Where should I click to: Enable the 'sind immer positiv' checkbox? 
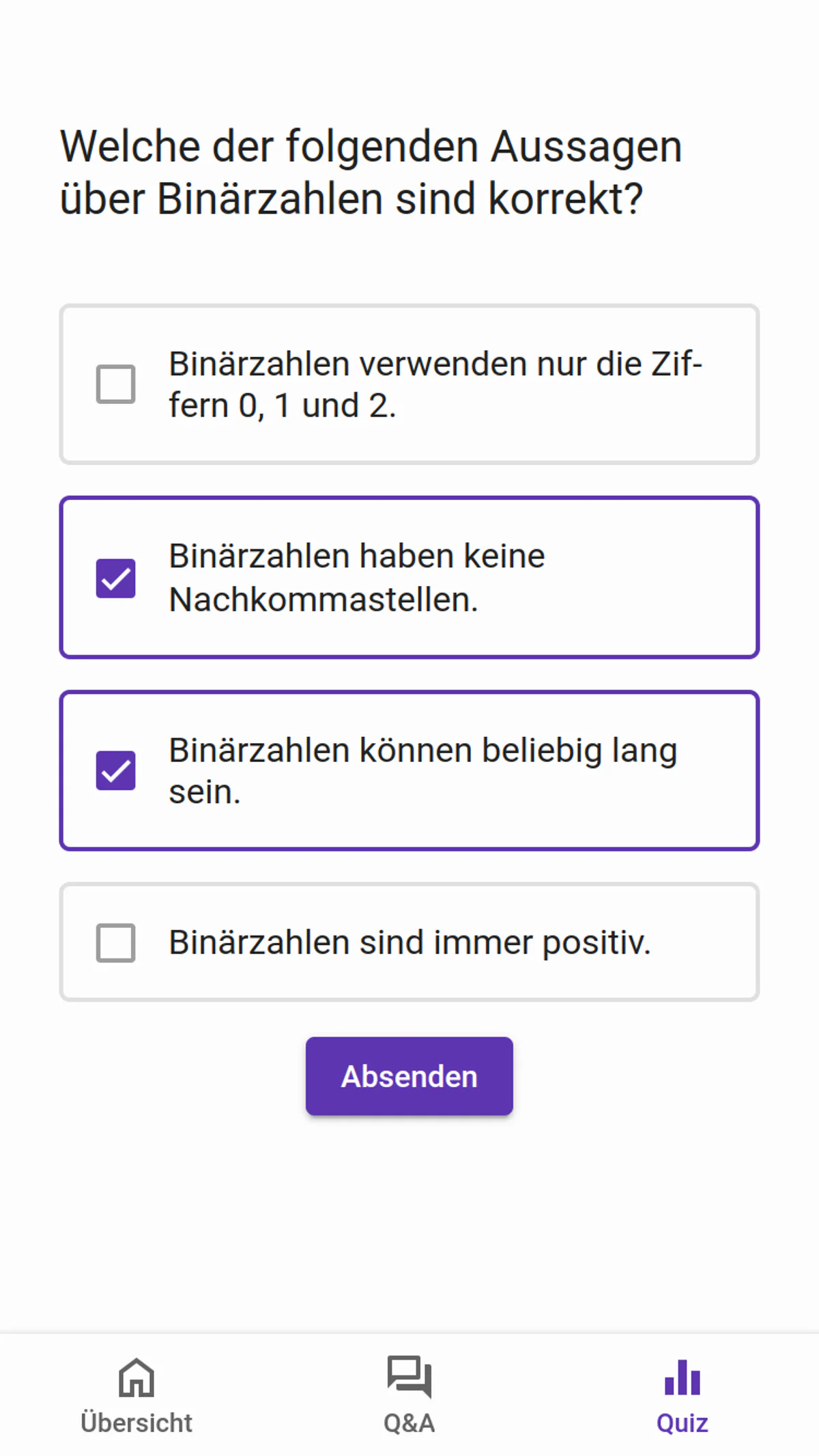click(x=116, y=943)
